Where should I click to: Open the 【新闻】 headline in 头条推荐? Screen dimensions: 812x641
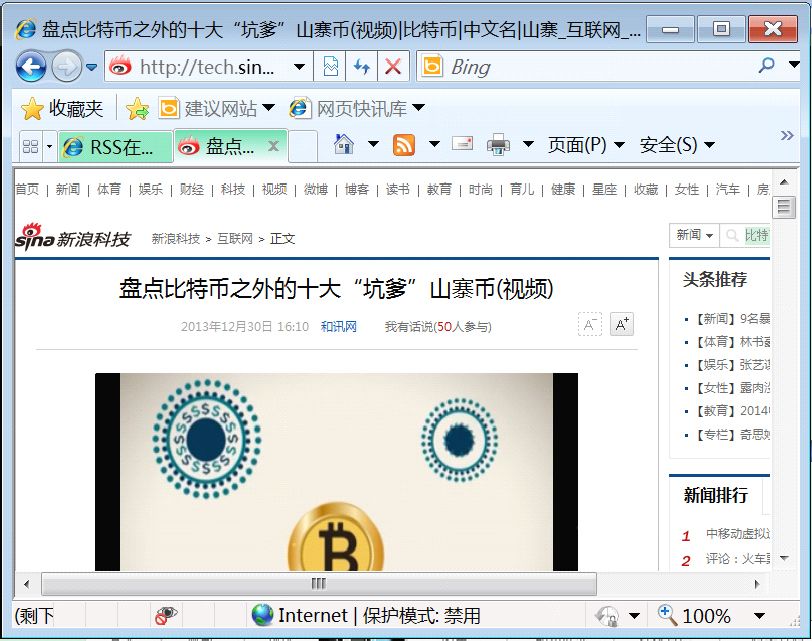coord(731,319)
